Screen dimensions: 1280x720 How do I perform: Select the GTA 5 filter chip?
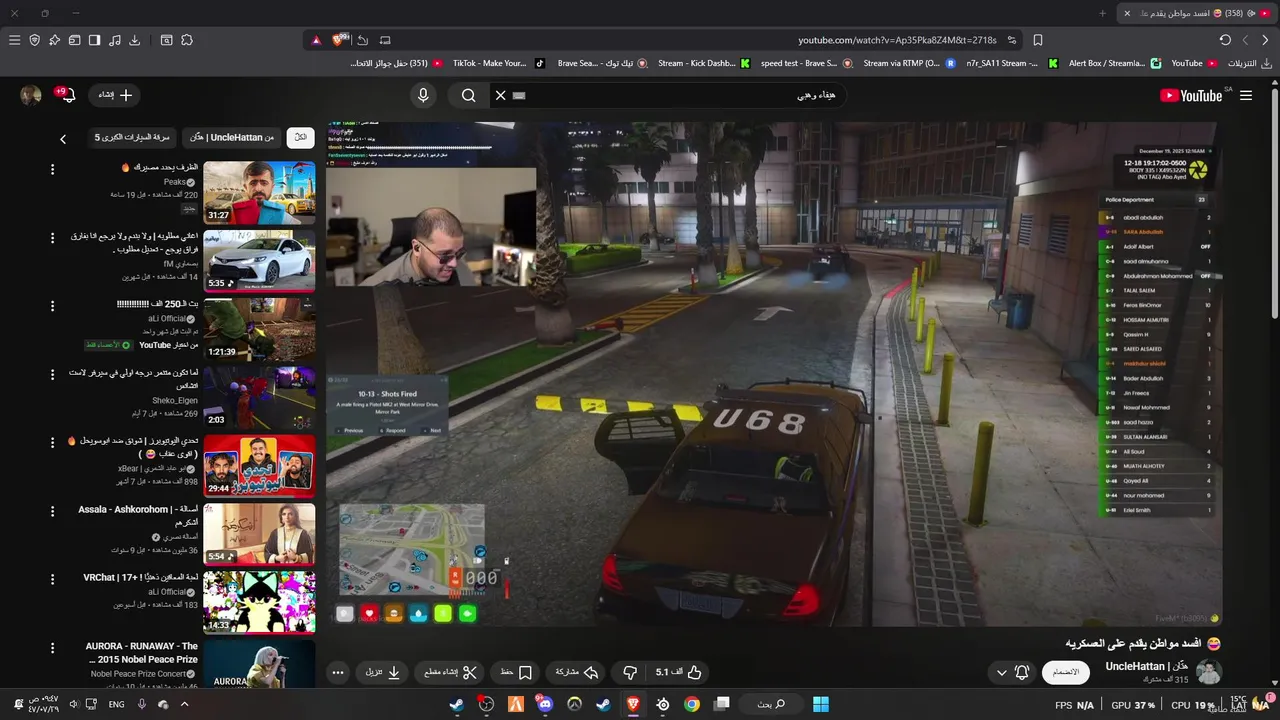point(132,137)
